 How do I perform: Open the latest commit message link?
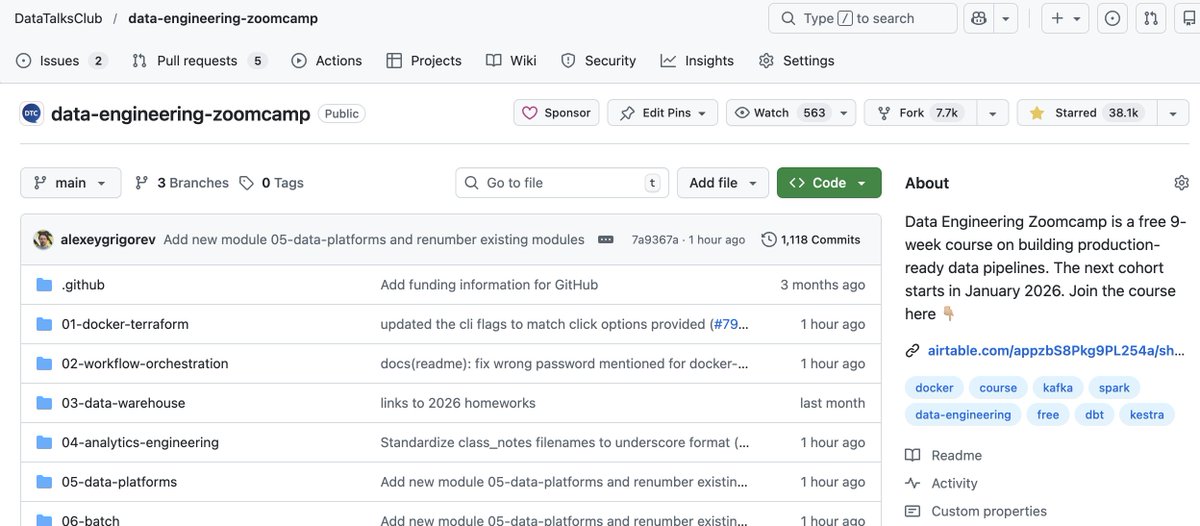click(x=374, y=240)
